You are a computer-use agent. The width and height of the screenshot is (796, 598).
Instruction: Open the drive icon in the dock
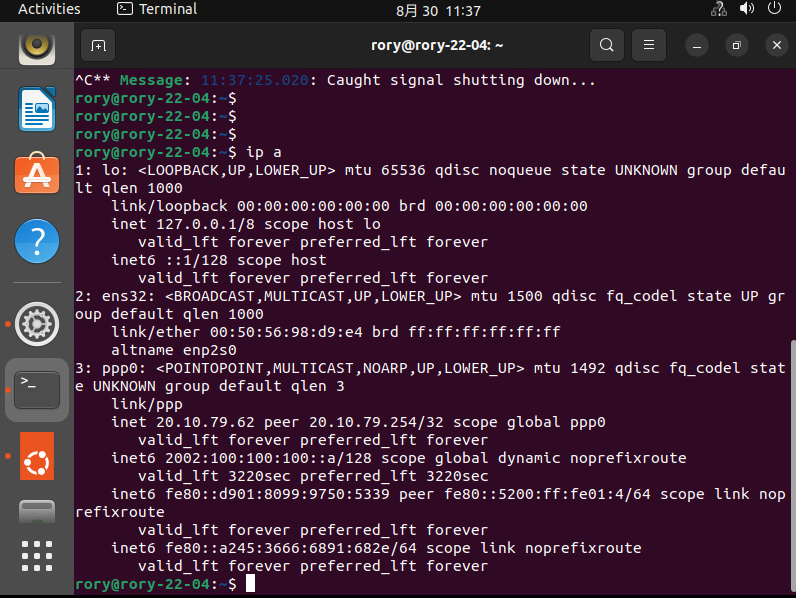[x=37, y=512]
